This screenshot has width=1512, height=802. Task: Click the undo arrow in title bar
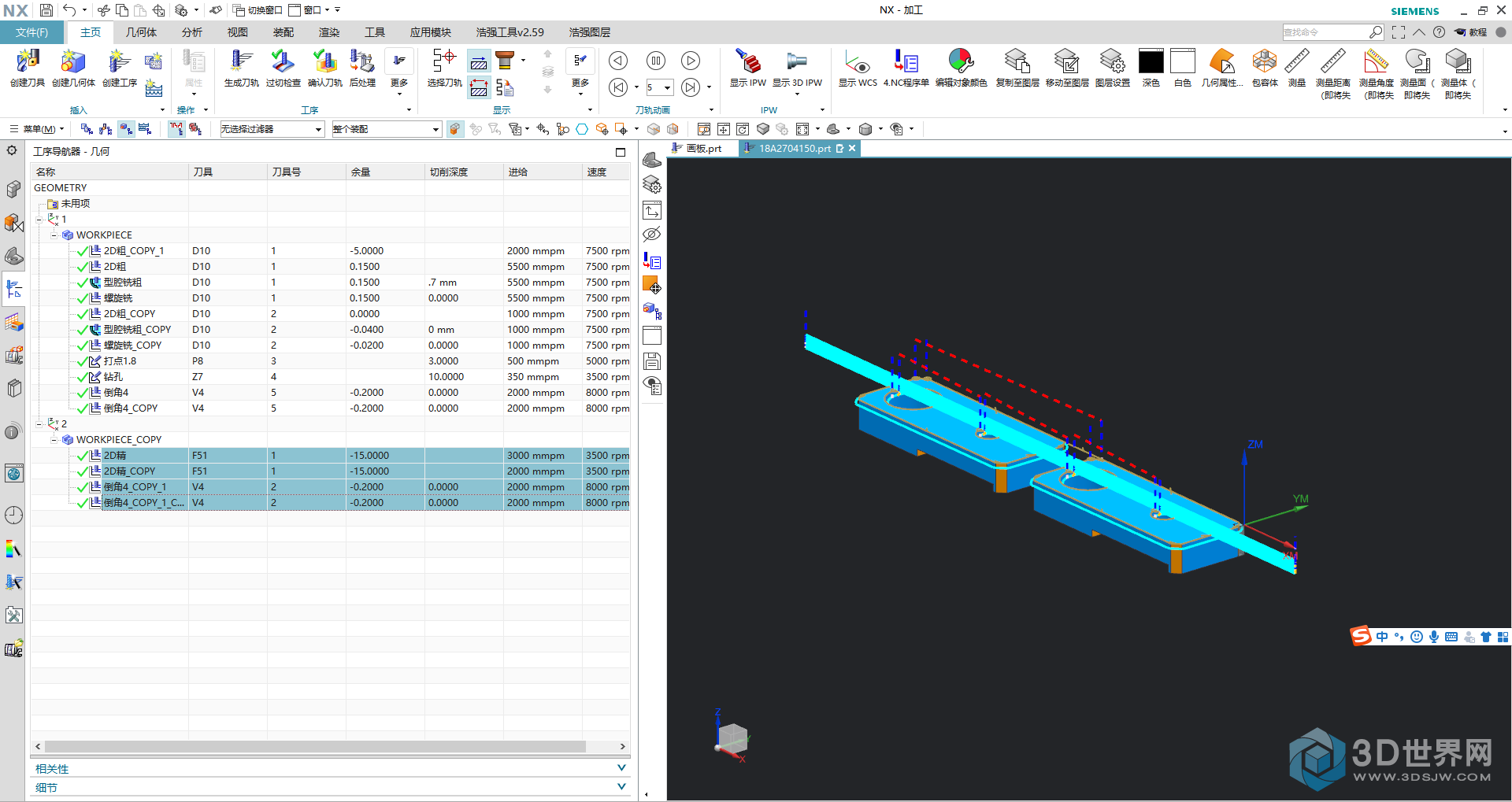[x=69, y=10]
